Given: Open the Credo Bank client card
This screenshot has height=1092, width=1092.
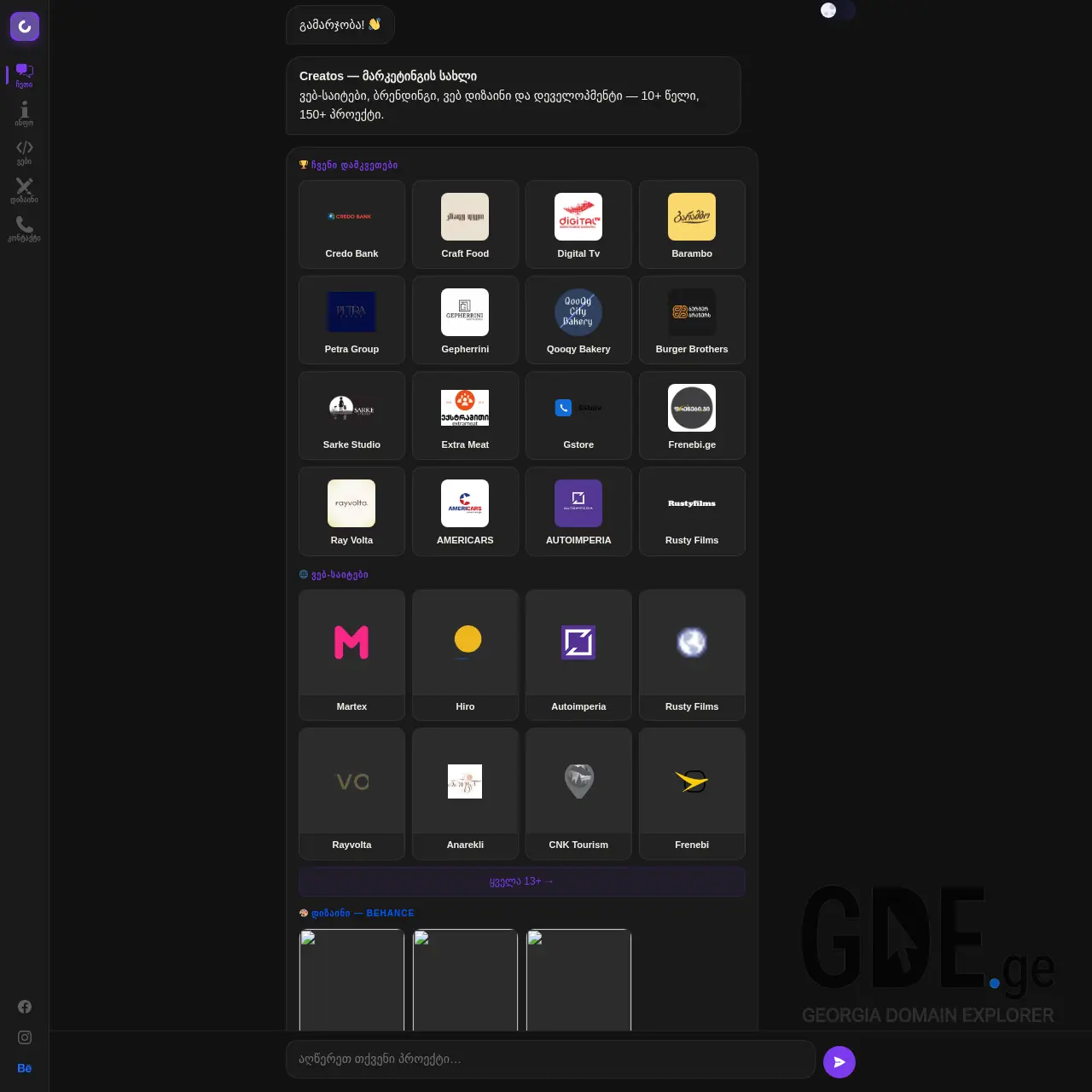Looking at the screenshot, I should coord(351,224).
